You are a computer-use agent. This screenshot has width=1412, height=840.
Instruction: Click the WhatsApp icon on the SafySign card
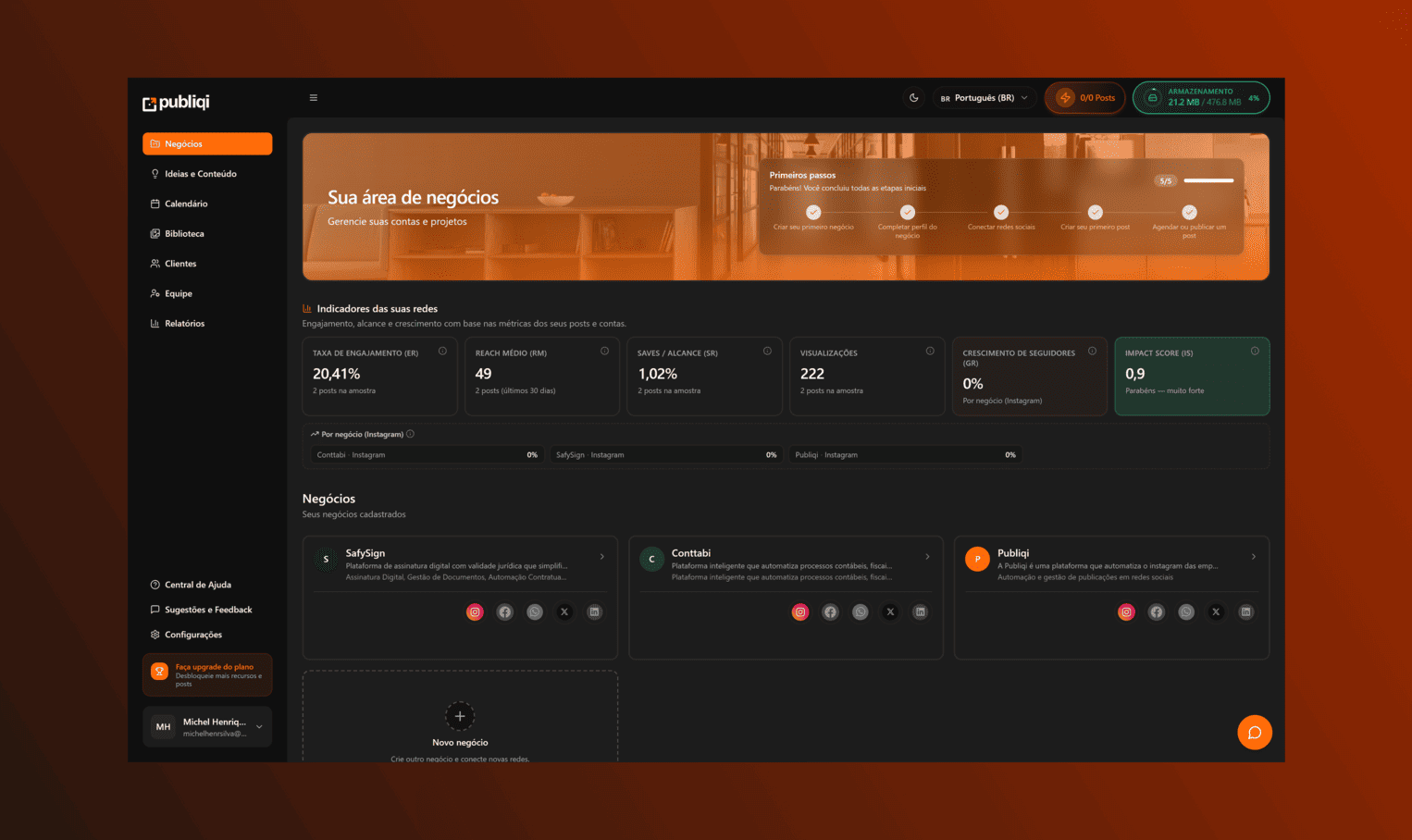535,612
